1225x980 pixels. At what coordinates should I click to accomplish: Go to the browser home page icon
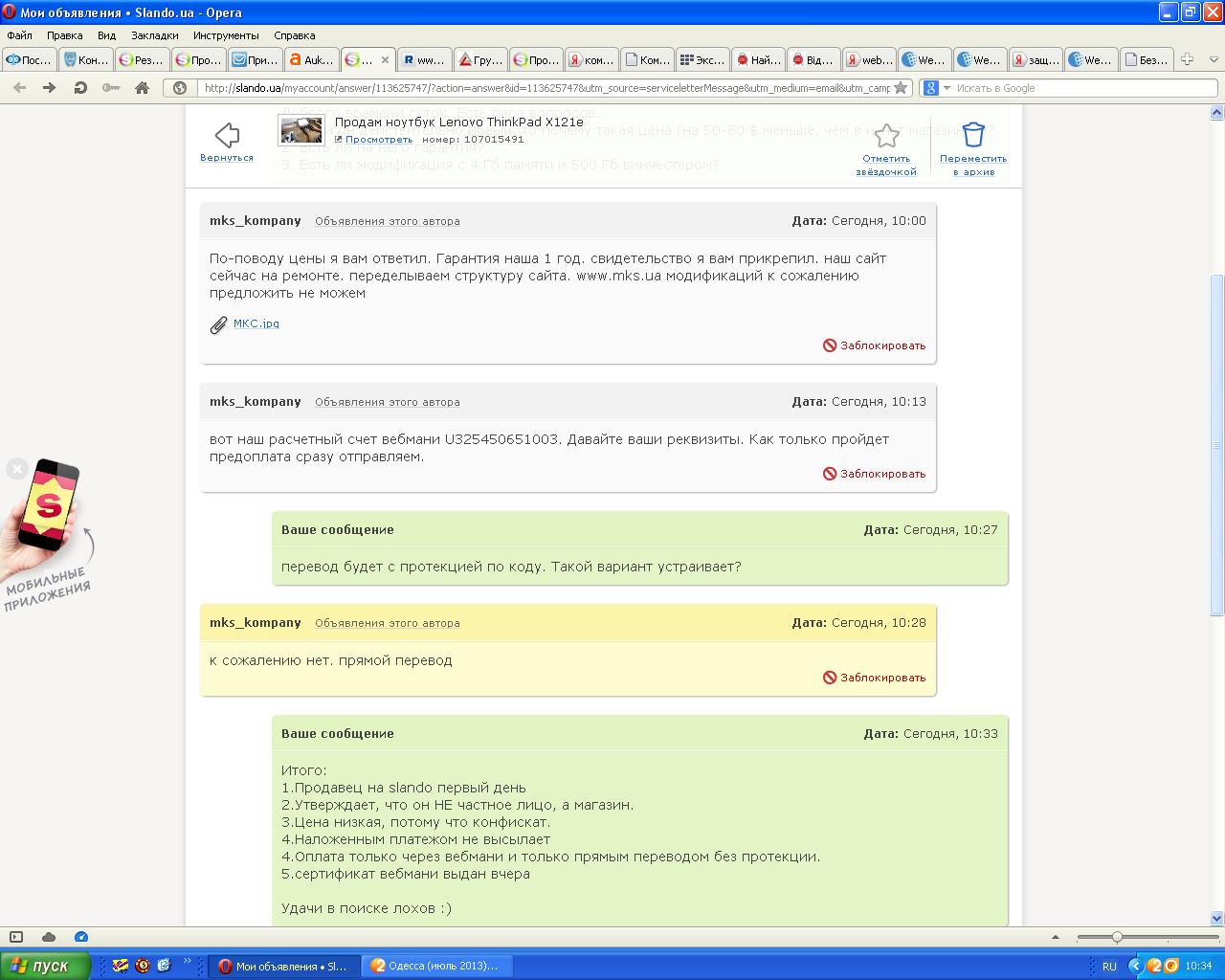142,88
